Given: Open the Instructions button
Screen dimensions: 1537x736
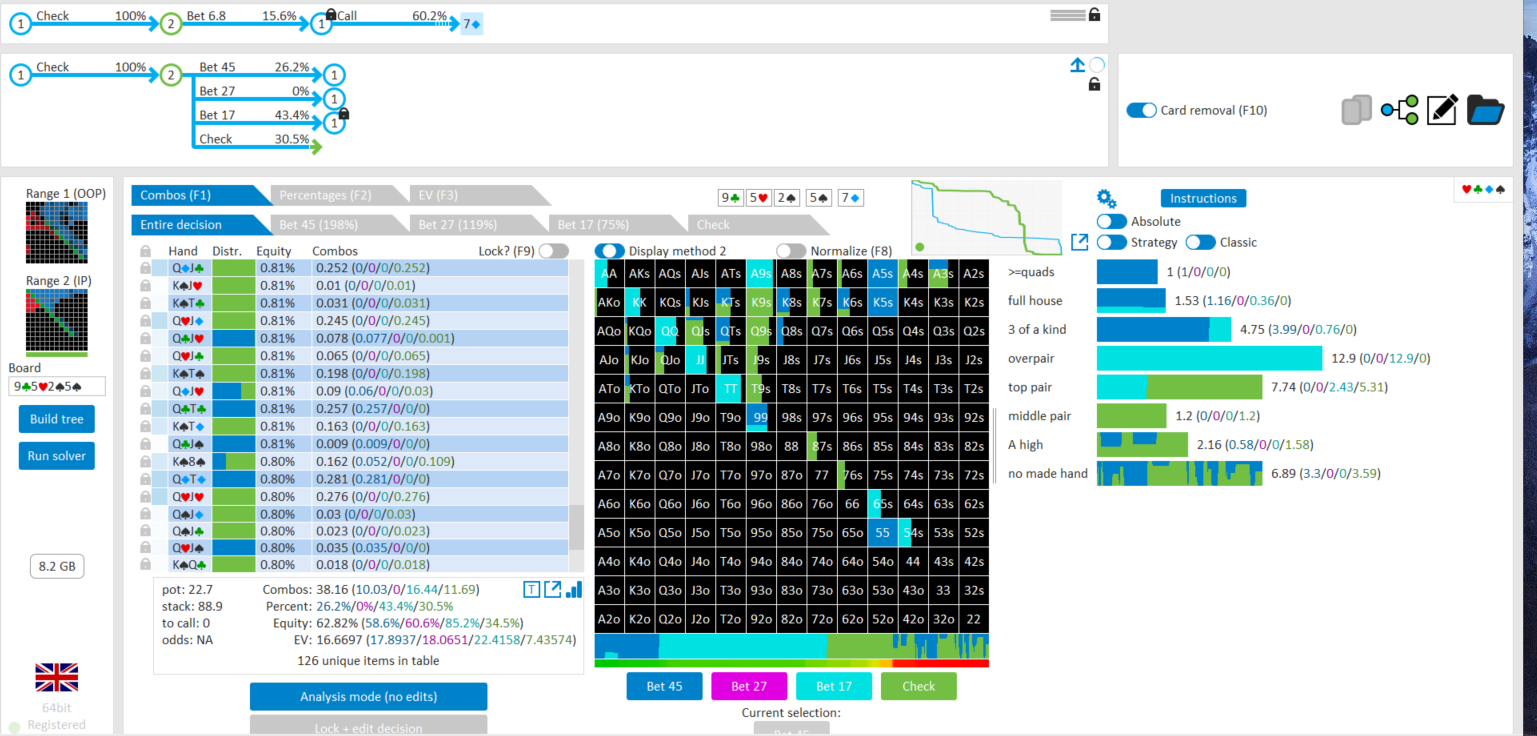Looking at the screenshot, I should coord(1203,198).
